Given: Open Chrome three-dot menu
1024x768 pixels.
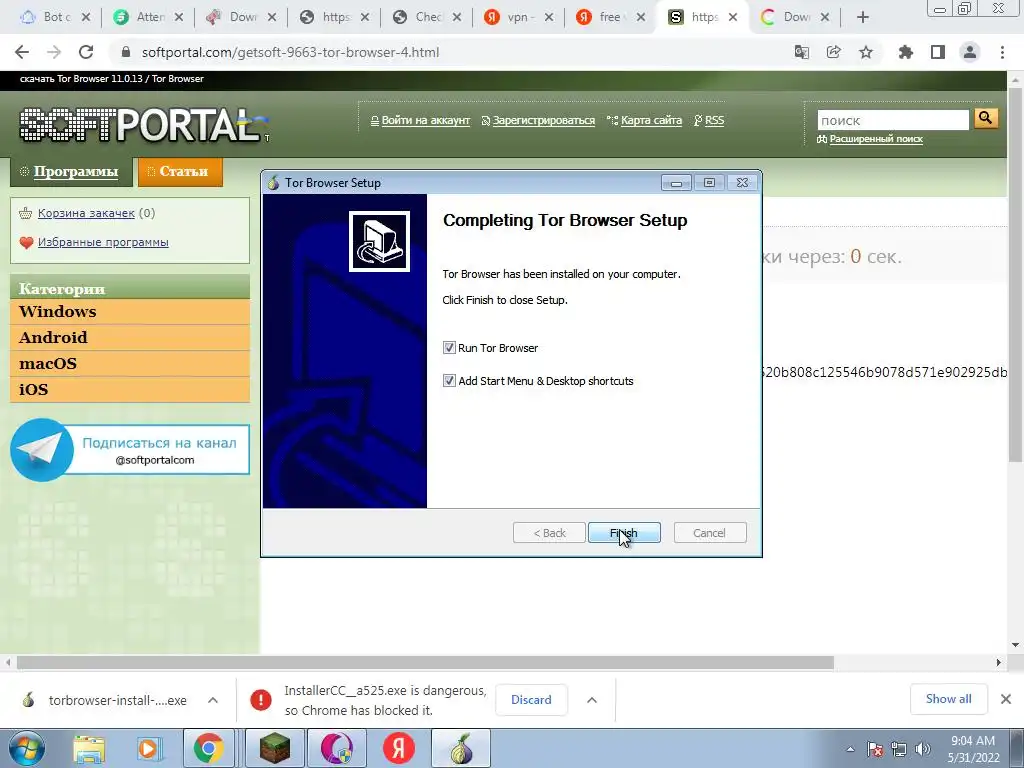Looking at the screenshot, I should point(1002,52).
